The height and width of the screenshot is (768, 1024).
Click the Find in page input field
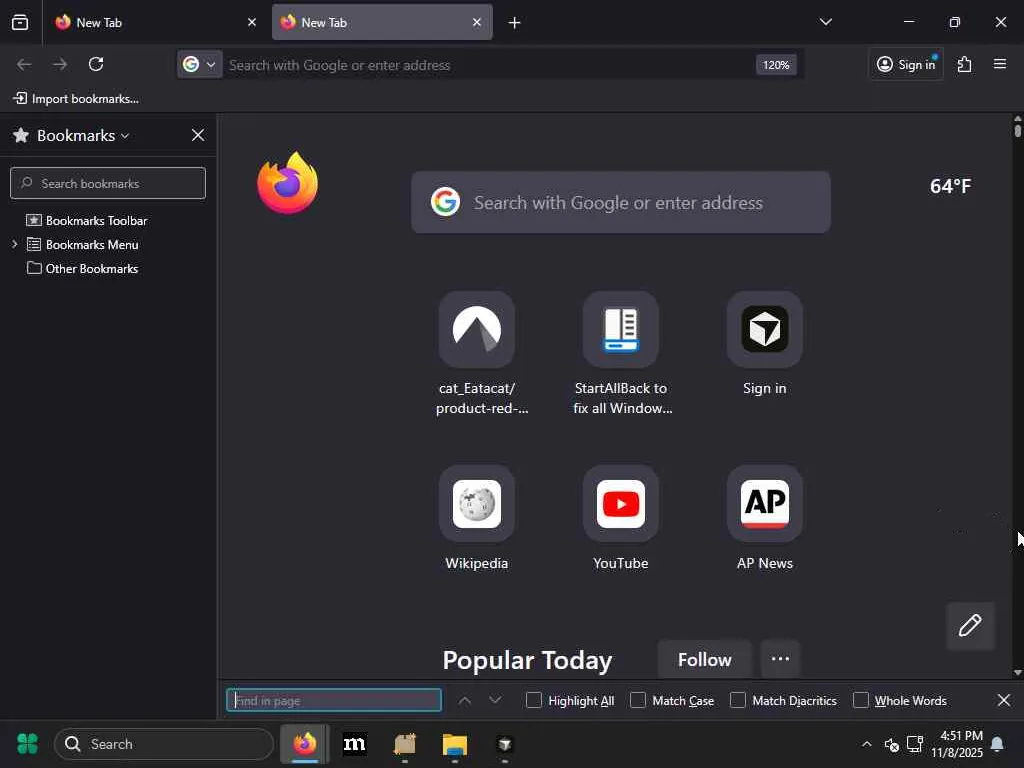334,700
